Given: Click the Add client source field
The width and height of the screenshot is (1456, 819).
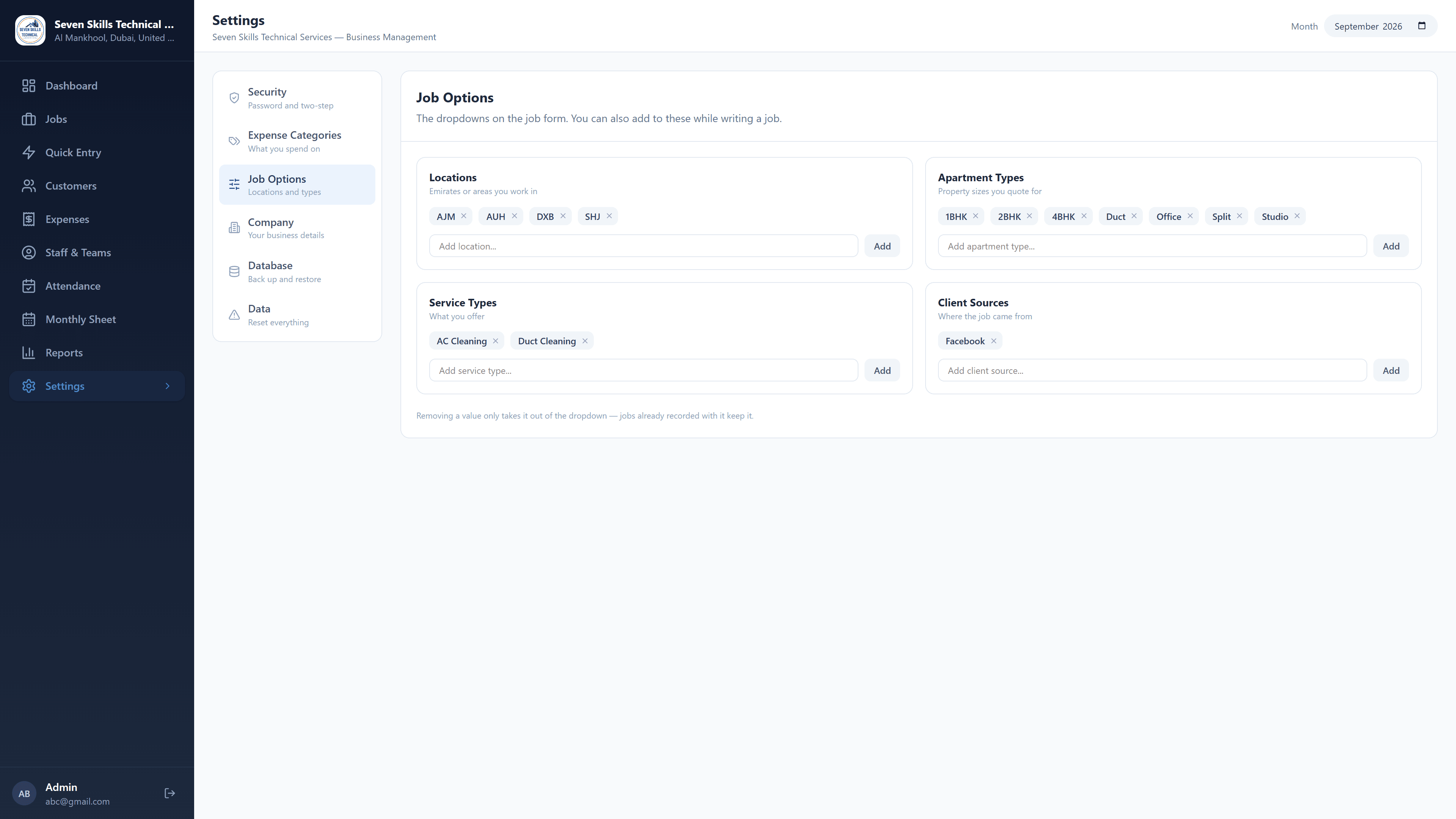Looking at the screenshot, I should (x=1152, y=370).
